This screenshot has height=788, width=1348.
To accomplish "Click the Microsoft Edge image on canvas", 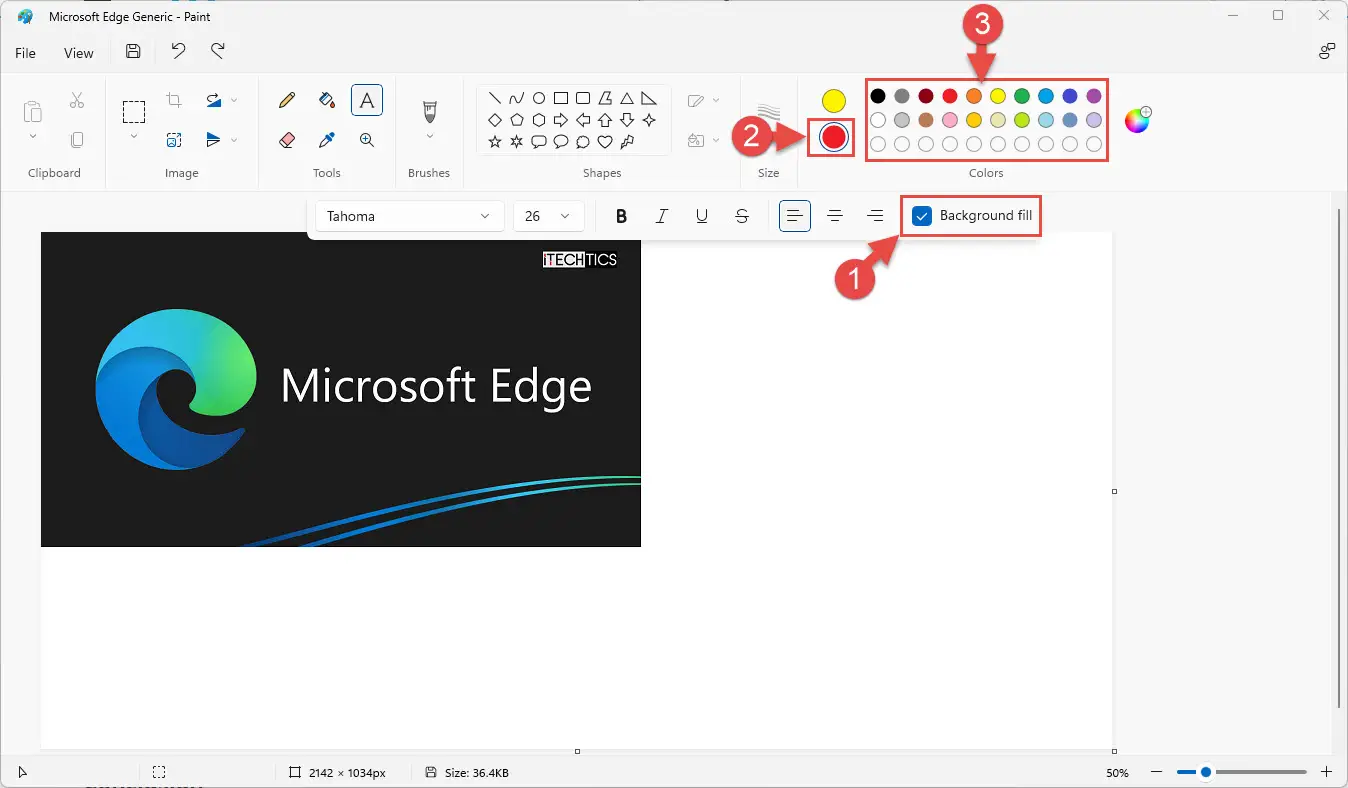I will pyautogui.click(x=341, y=389).
